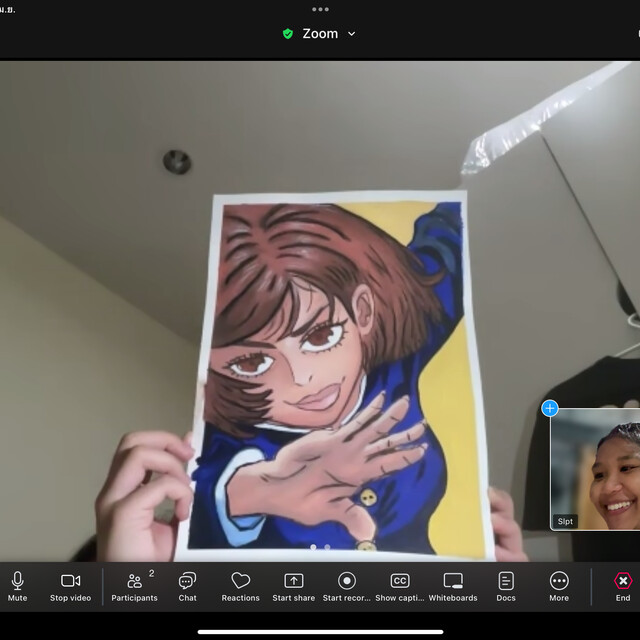640x640 pixels.
Task: Mute the microphone
Action: point(18,587)
